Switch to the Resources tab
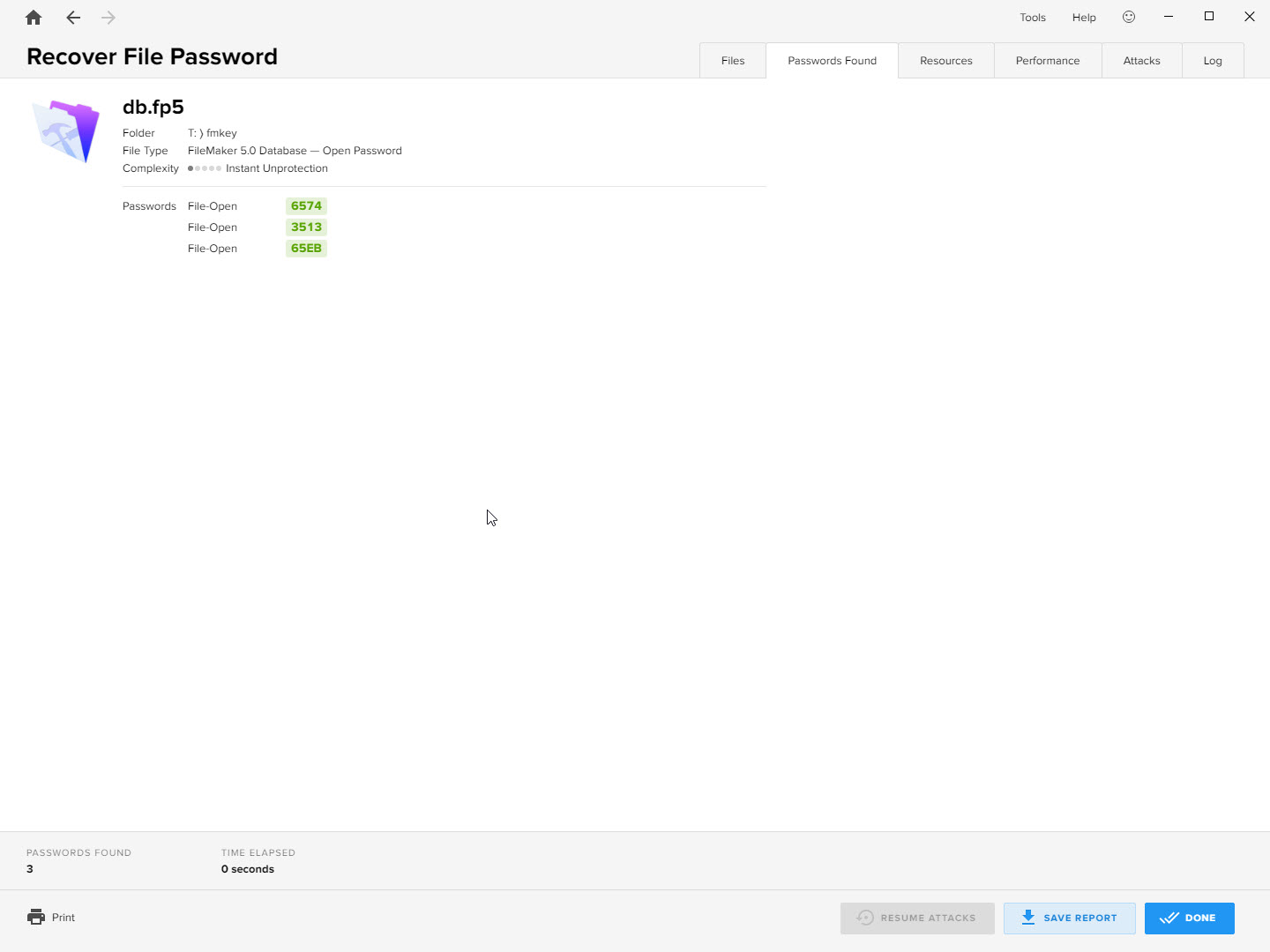1270x952 pixels. tap(945, 60)
